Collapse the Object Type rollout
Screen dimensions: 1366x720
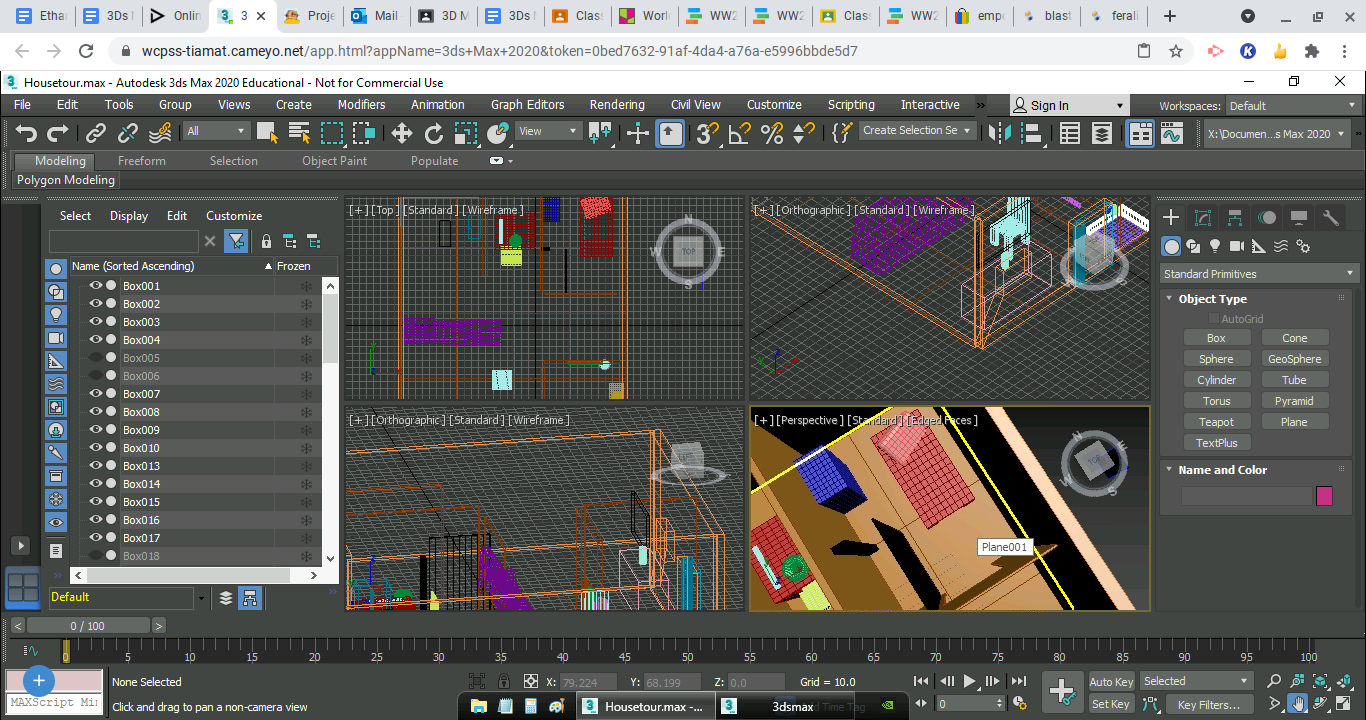pyautogui.click(x=1212, y=299)
